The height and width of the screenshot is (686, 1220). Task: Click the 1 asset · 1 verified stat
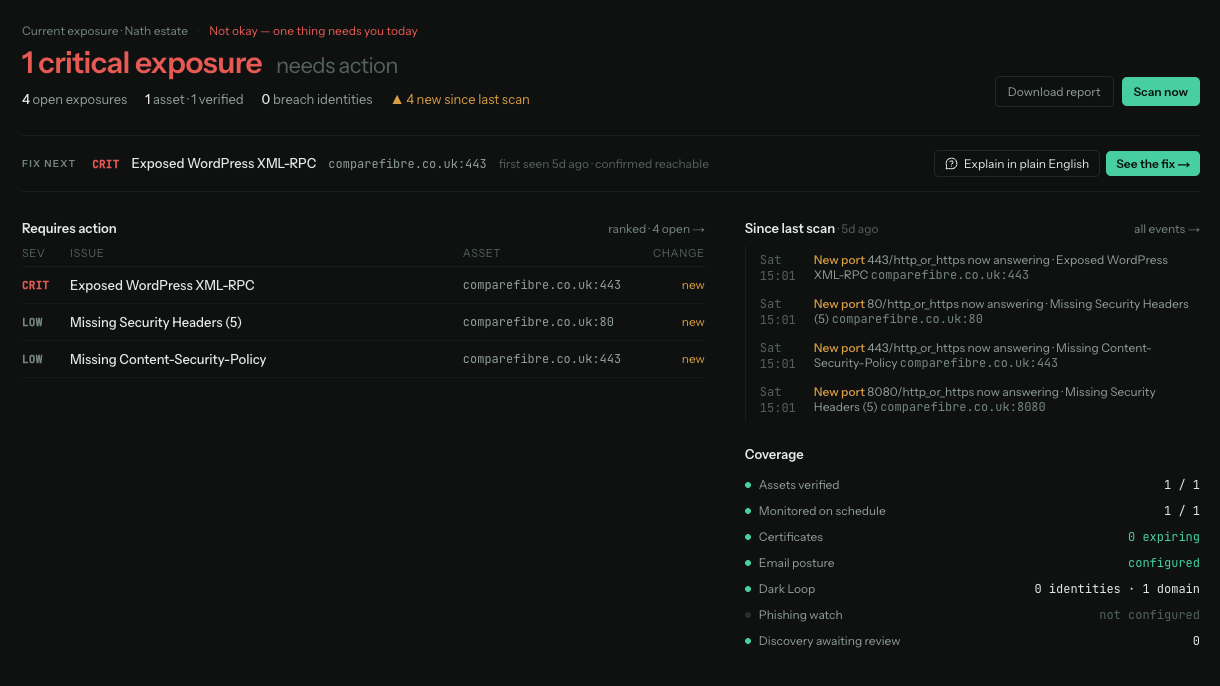coord(194,100)
